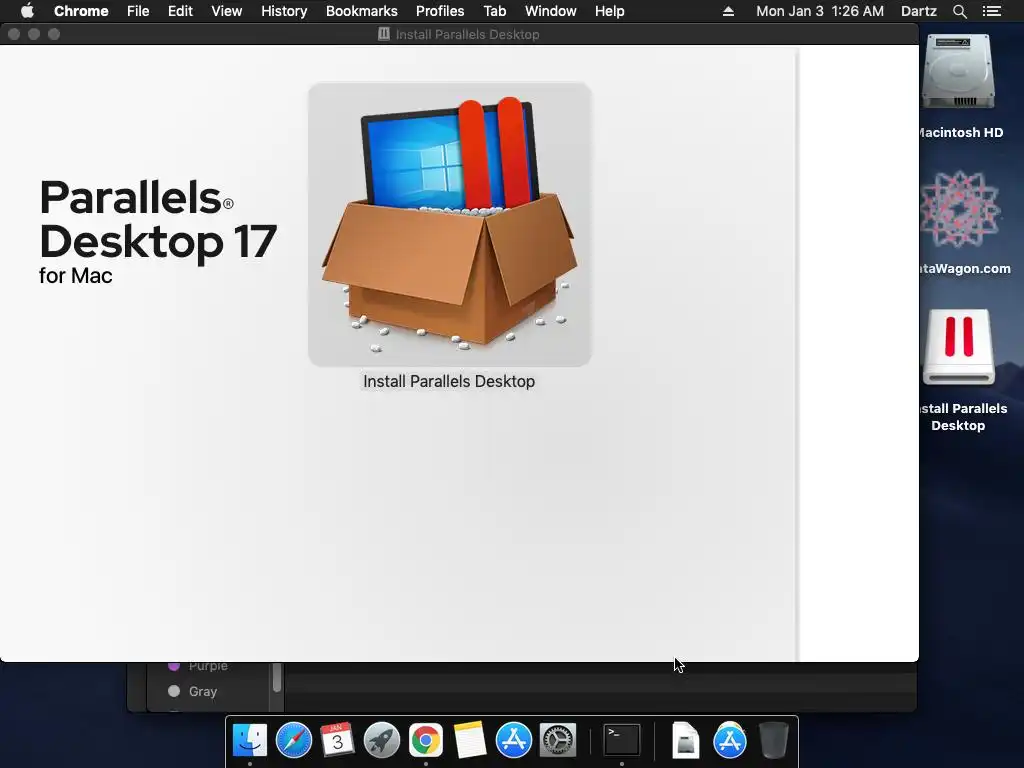
Task: Open Notes from the Dock
Action: point(470,741)
